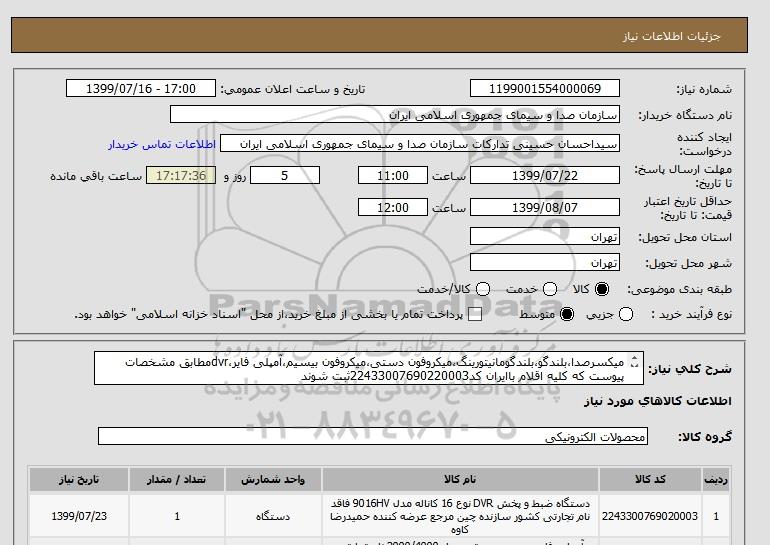This screenshot has width=770, height=545.
Task: Click the ردیف column header
Action: click(x=716, y=479)
